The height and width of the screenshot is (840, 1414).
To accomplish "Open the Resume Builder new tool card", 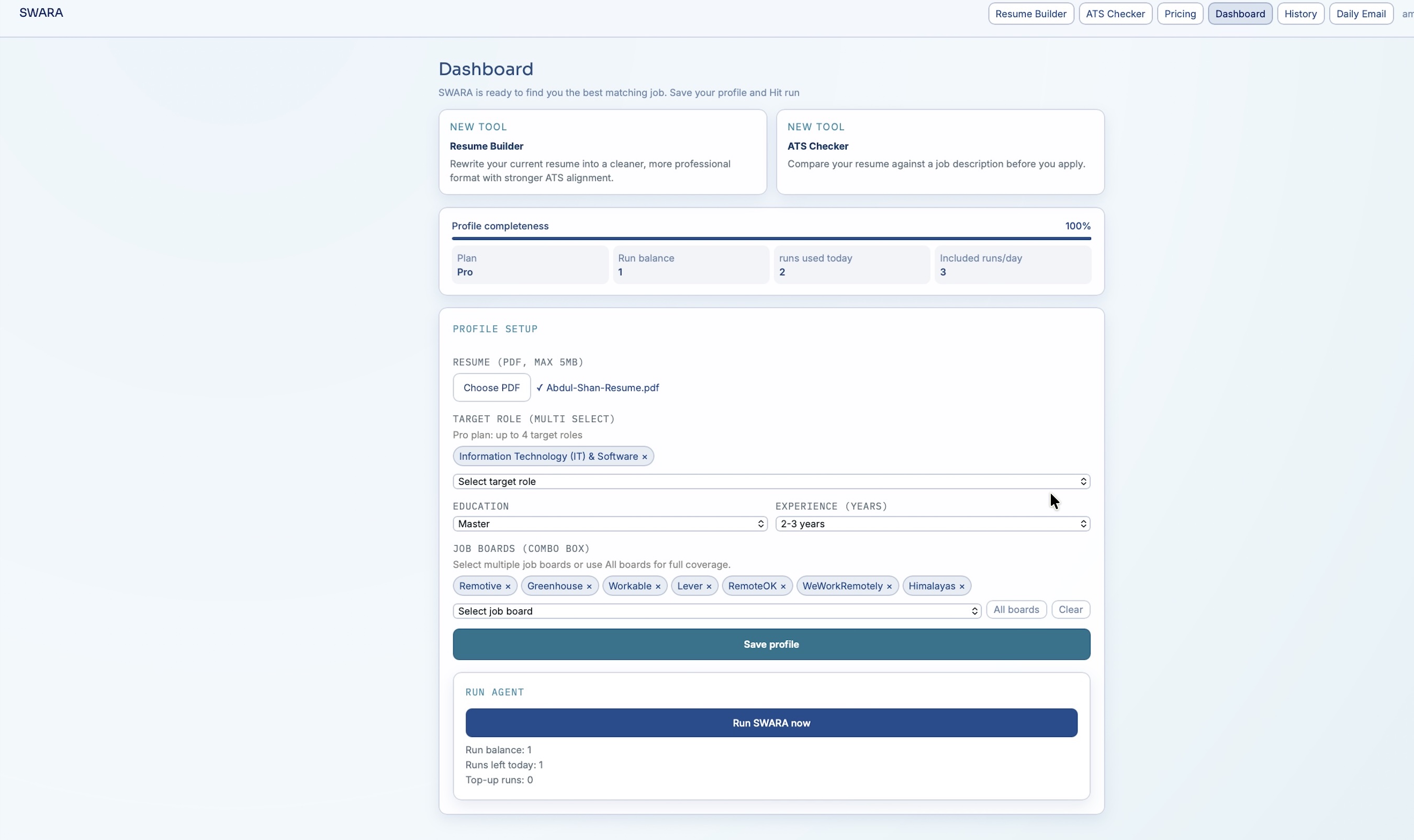I will click(602, 152).
